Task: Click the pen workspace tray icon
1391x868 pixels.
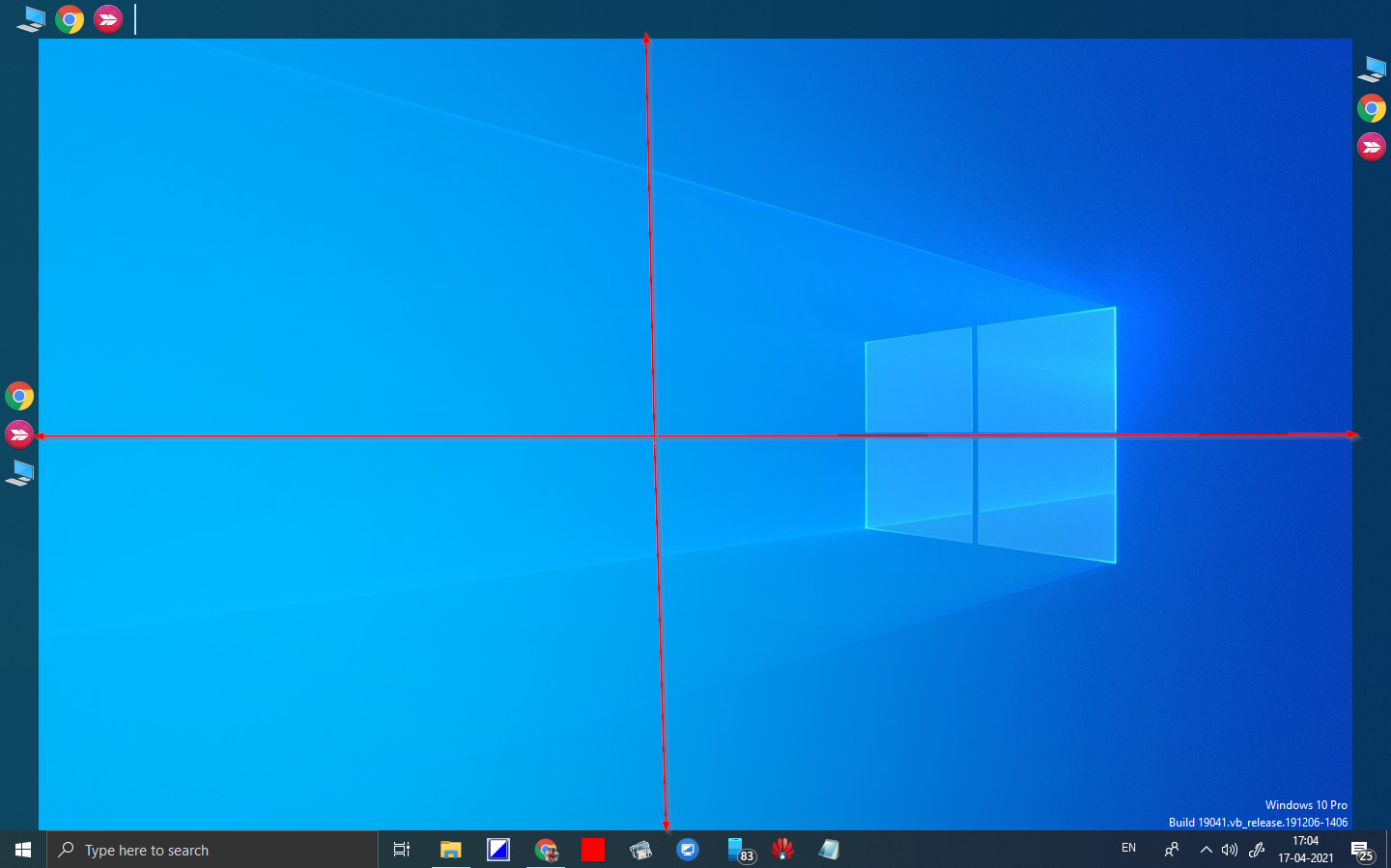Action: coord(1257,850)
